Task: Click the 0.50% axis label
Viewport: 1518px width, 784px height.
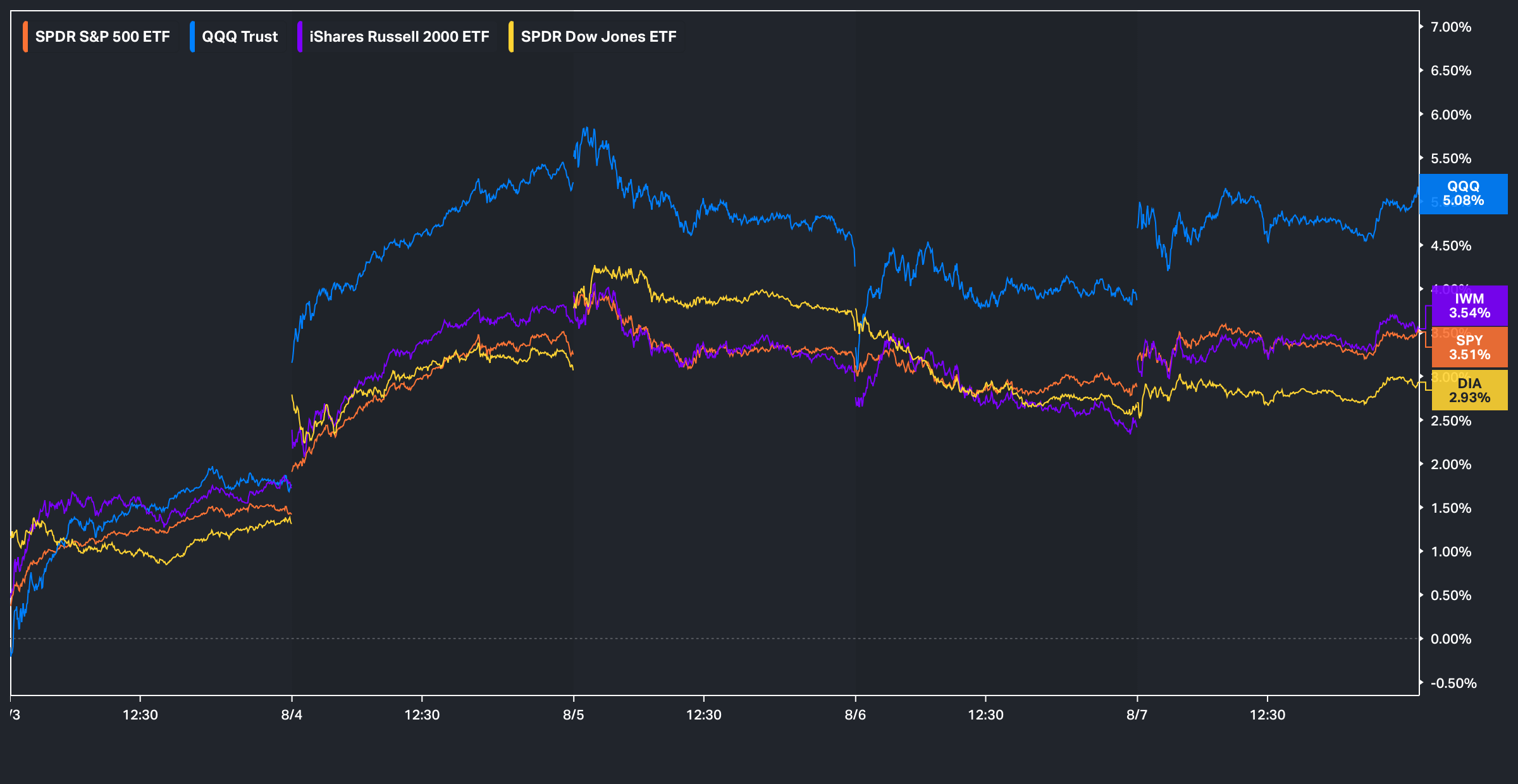Action: coord(1451,596)
